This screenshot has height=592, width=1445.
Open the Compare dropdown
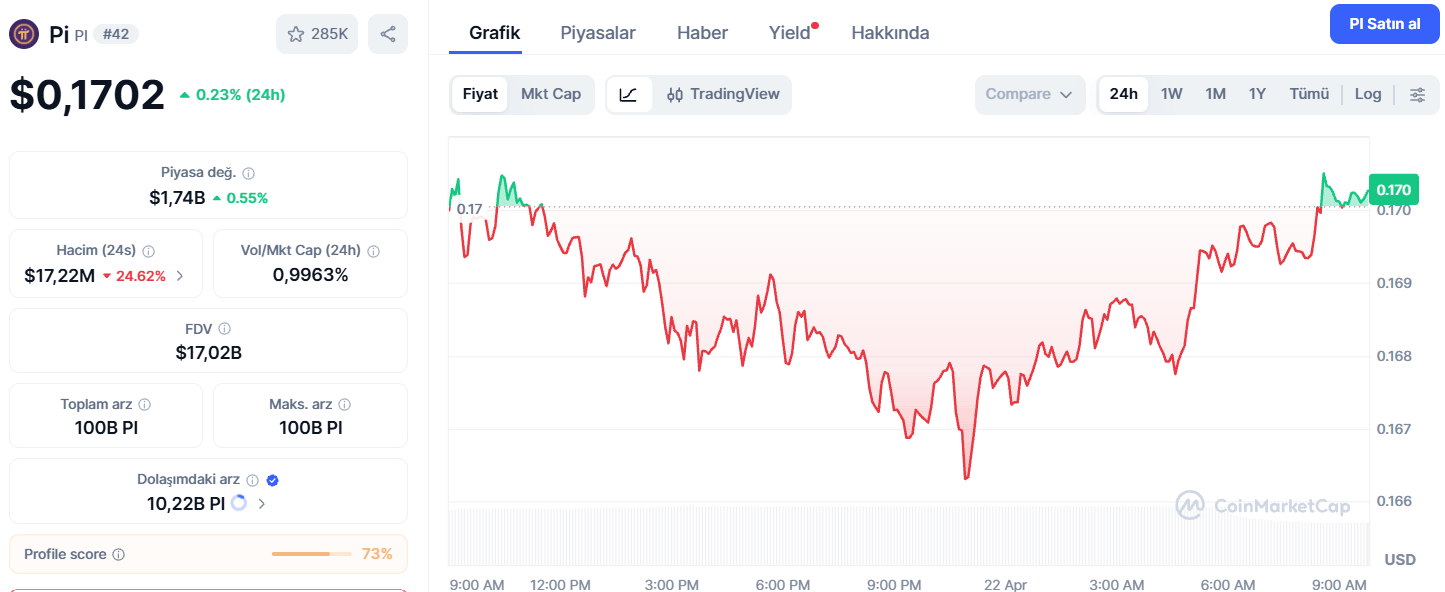pyautogui.click(x=1029, y=93)
